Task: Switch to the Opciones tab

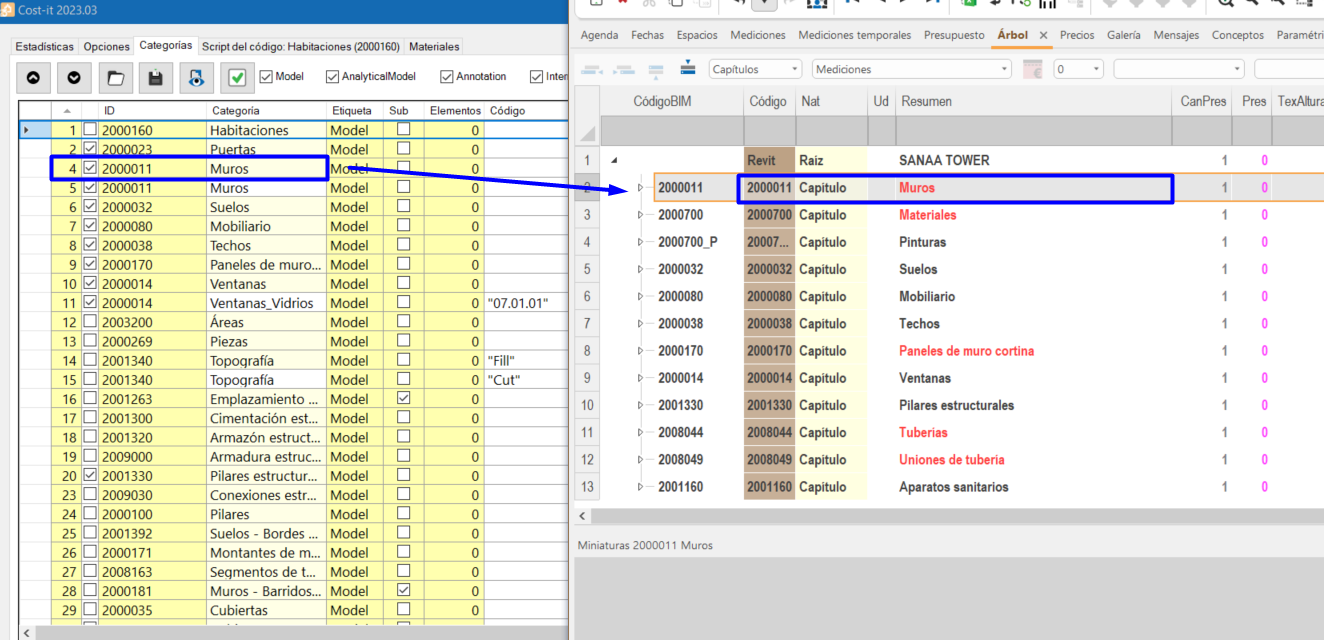Action: coord(106,47)
